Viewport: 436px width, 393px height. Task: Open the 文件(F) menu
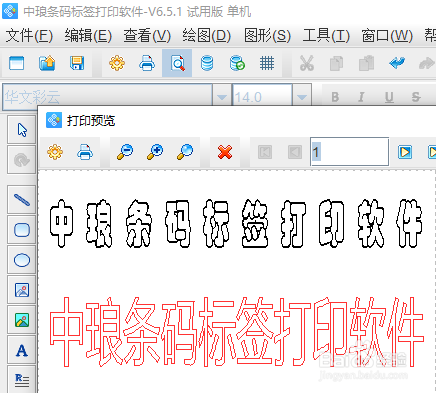click(29, 35)
